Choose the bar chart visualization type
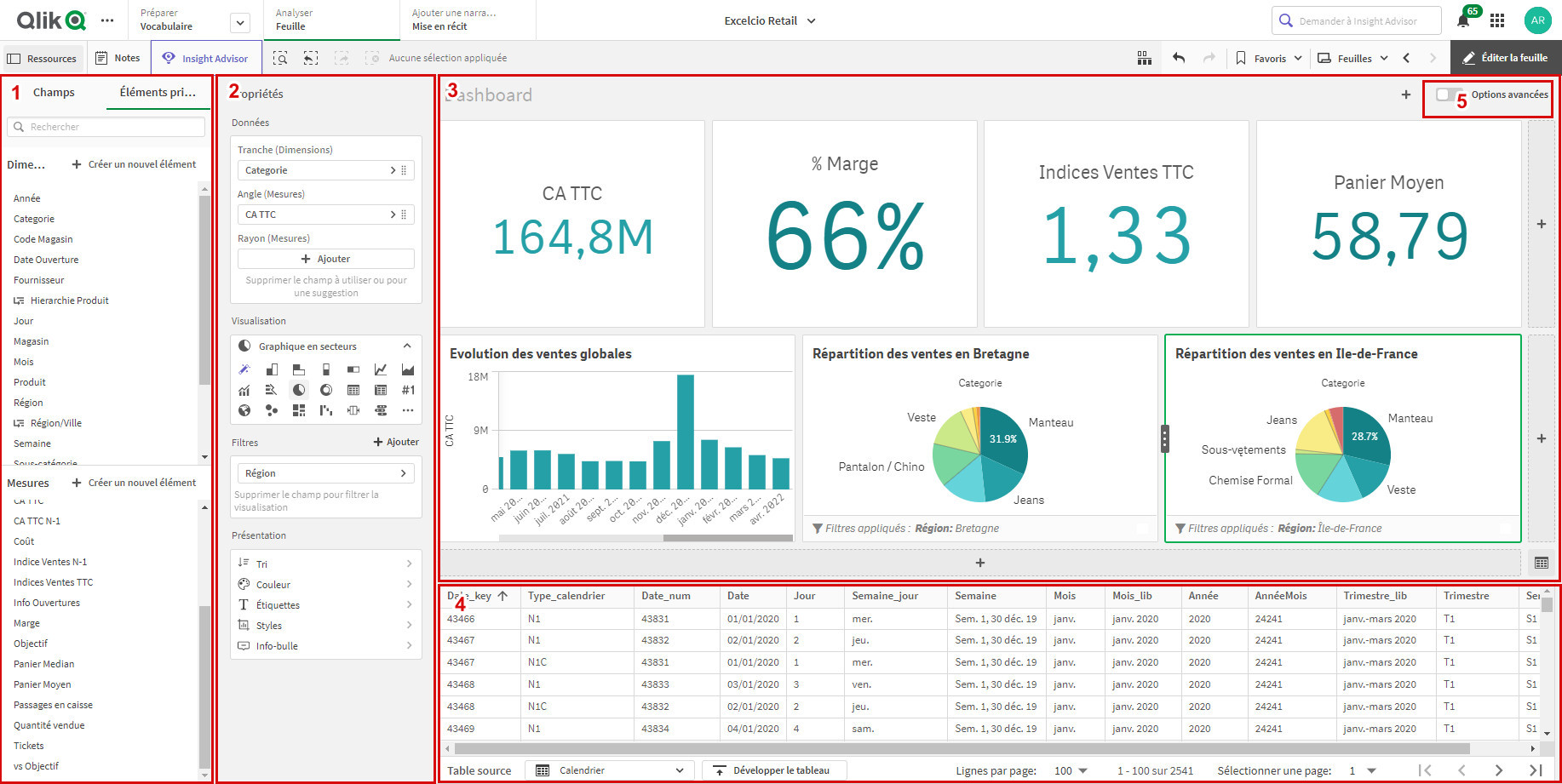1562x784 pixels. click(273, 369)
